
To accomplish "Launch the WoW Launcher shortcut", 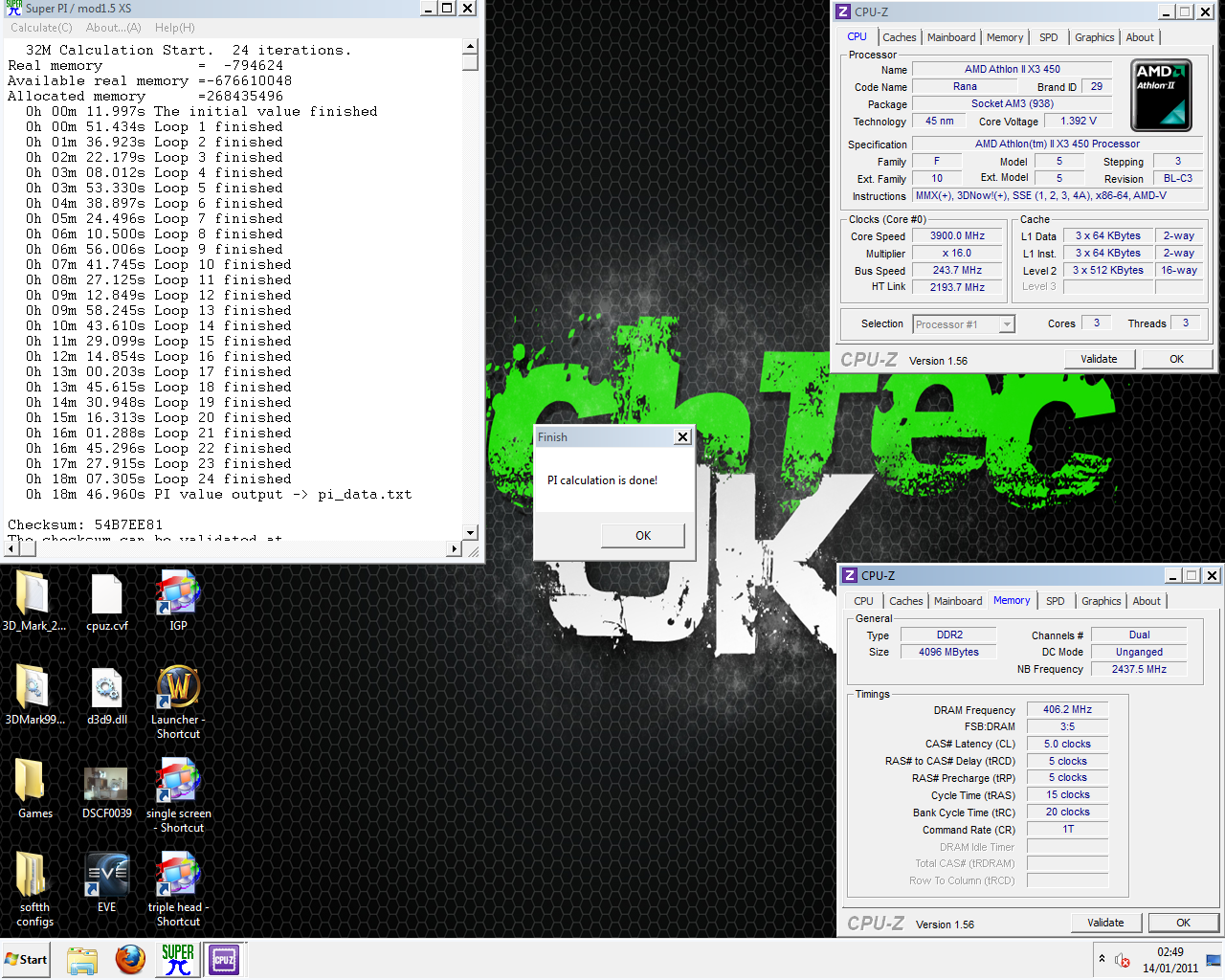I will pyautogui.click(x=178, y=702).
